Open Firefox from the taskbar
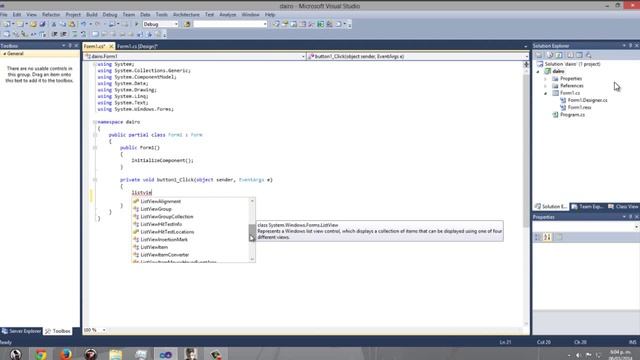This screenshot has width=640, height=360. click(x=65, y=354)
